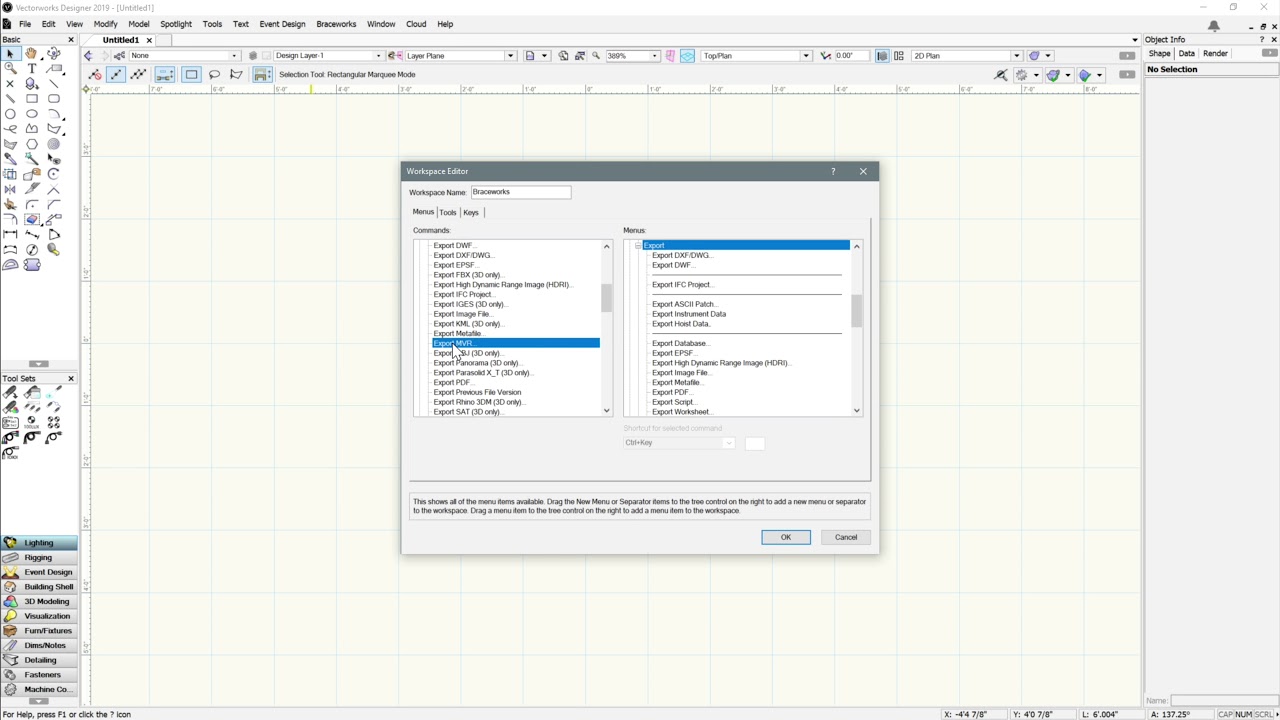Image resolution: width=1280 pixels, height=720 pixels.
Task: Close the Untitled1 document tab
Action: click(149, 40)
